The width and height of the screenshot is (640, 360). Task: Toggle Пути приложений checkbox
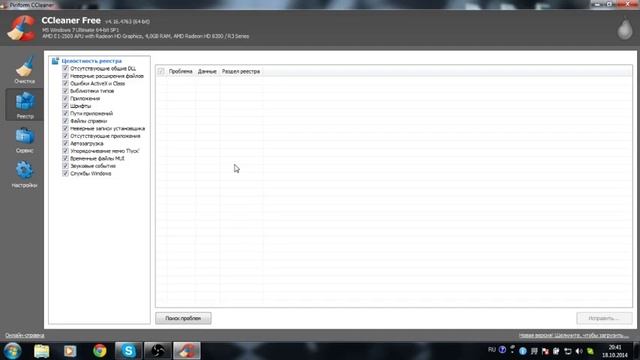tap(65, 113)
